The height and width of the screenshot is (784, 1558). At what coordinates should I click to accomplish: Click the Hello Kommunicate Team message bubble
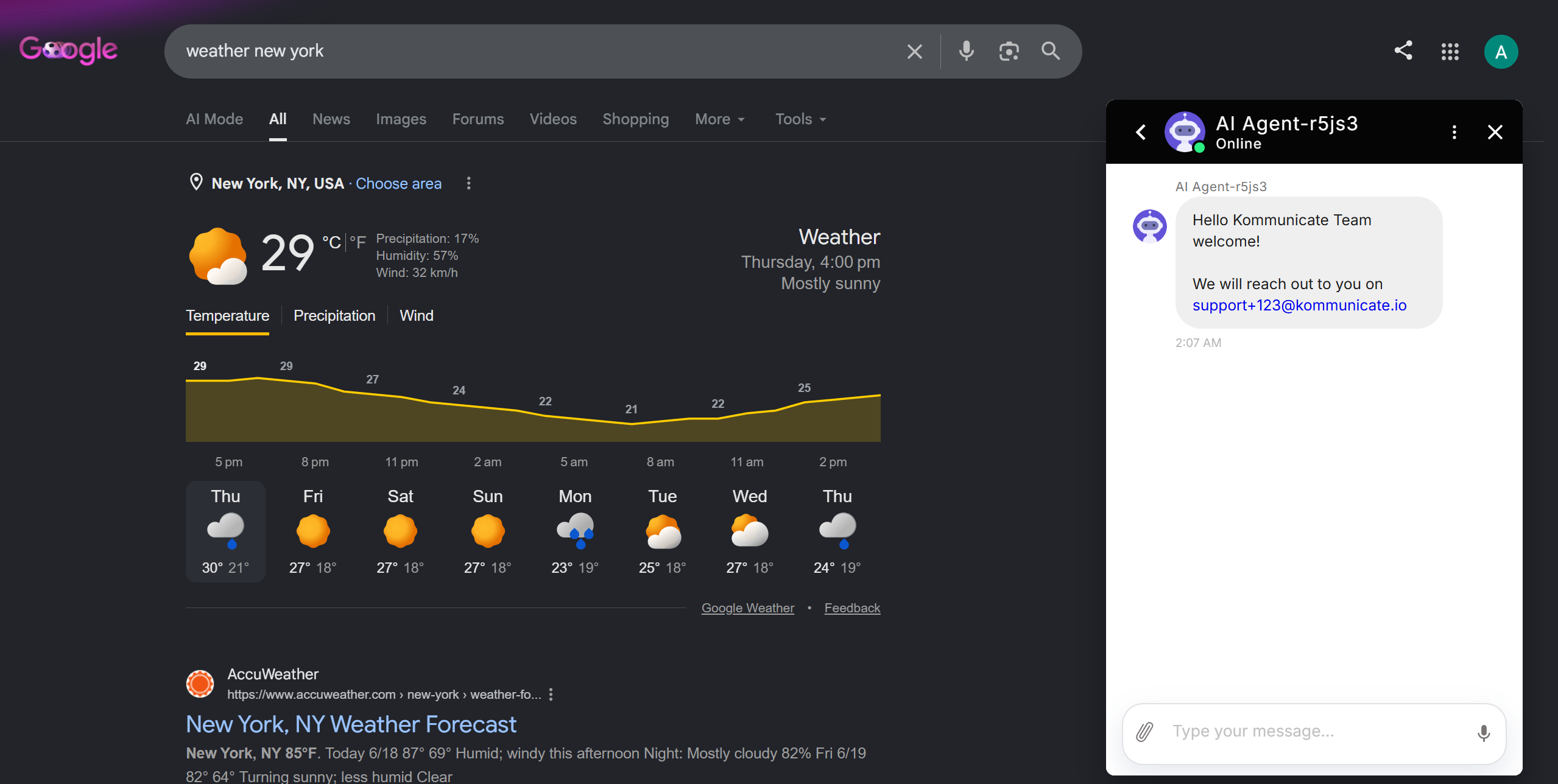[1309, 262]
